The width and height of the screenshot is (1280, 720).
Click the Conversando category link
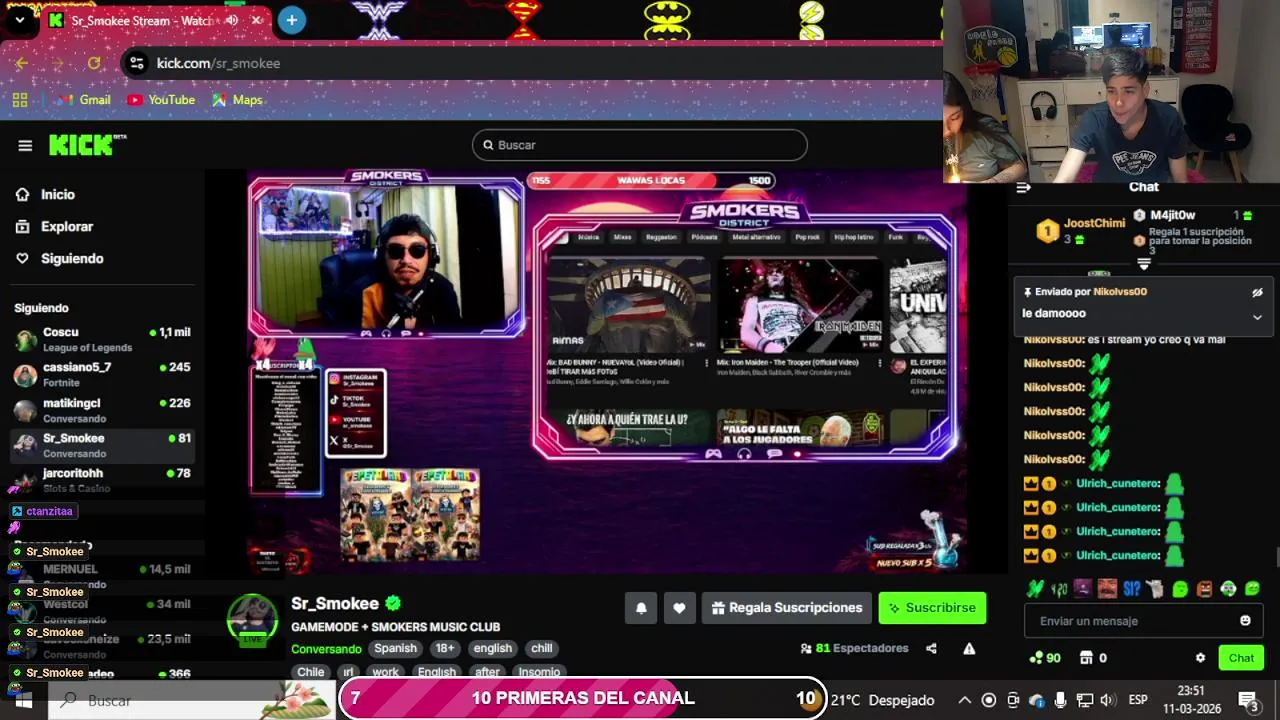click(x=326, y=648)
